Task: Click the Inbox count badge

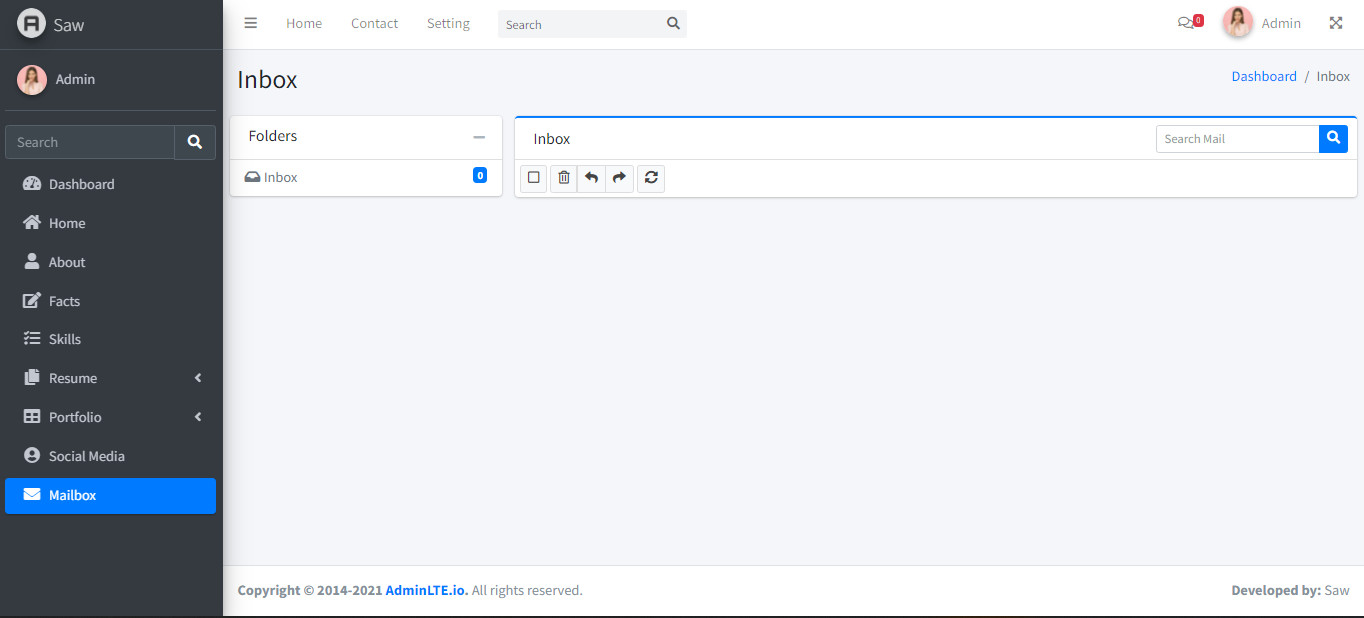Action: [480, 175]
